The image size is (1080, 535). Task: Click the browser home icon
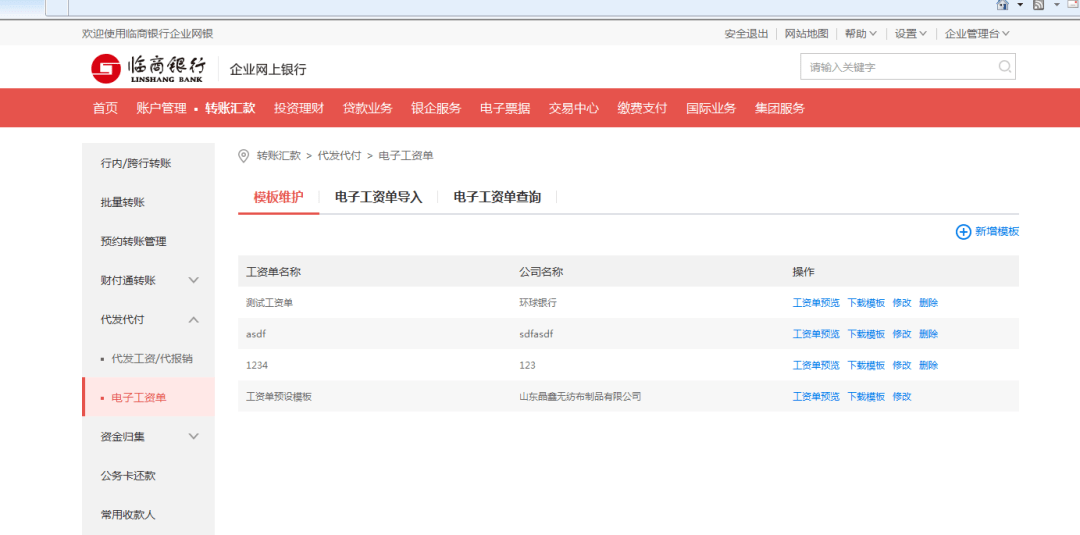tap(1002, 5)
